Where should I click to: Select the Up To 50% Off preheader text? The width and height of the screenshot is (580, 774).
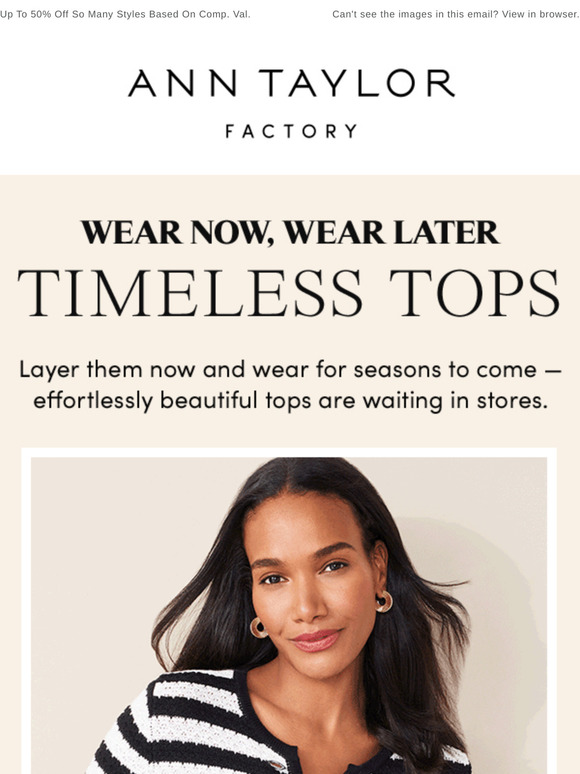tap(125, 14)
